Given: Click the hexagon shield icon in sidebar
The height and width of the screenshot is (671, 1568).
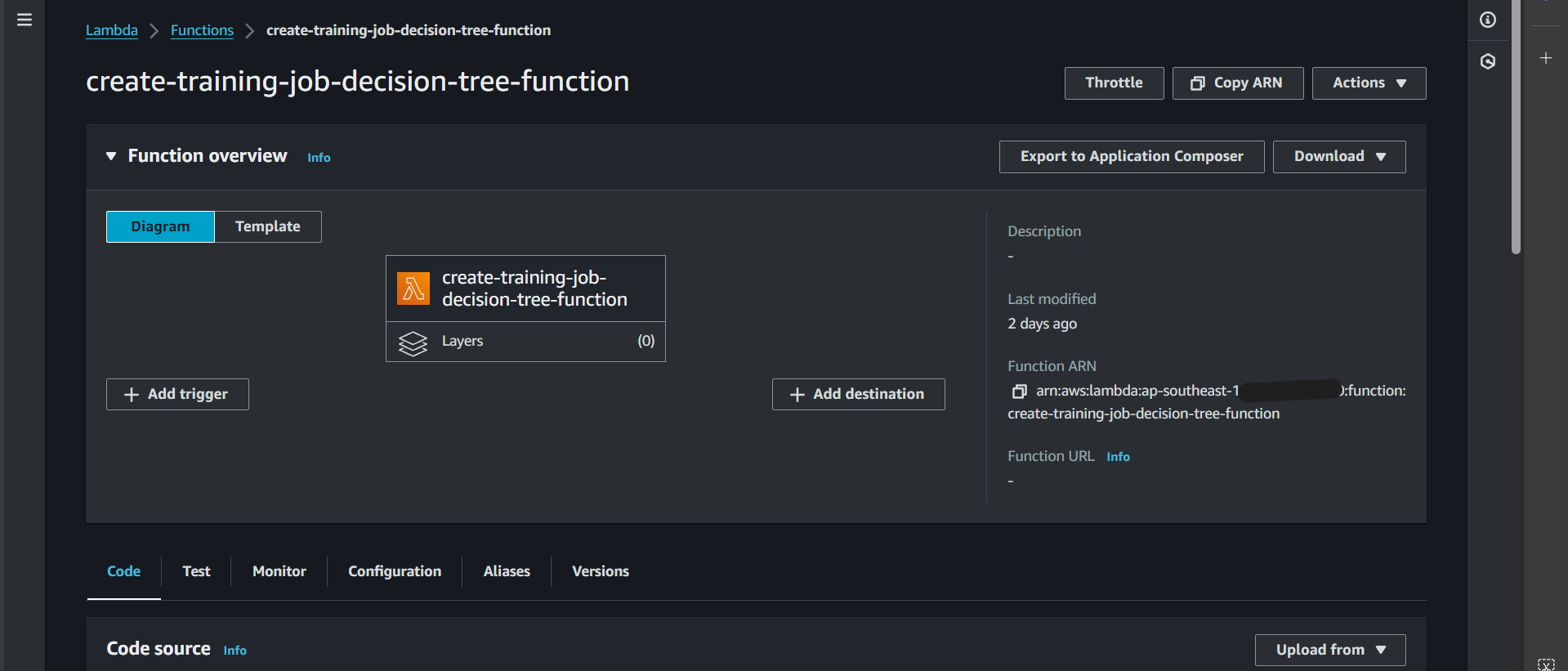Looking at the screenshot, I should point(1488,61).
